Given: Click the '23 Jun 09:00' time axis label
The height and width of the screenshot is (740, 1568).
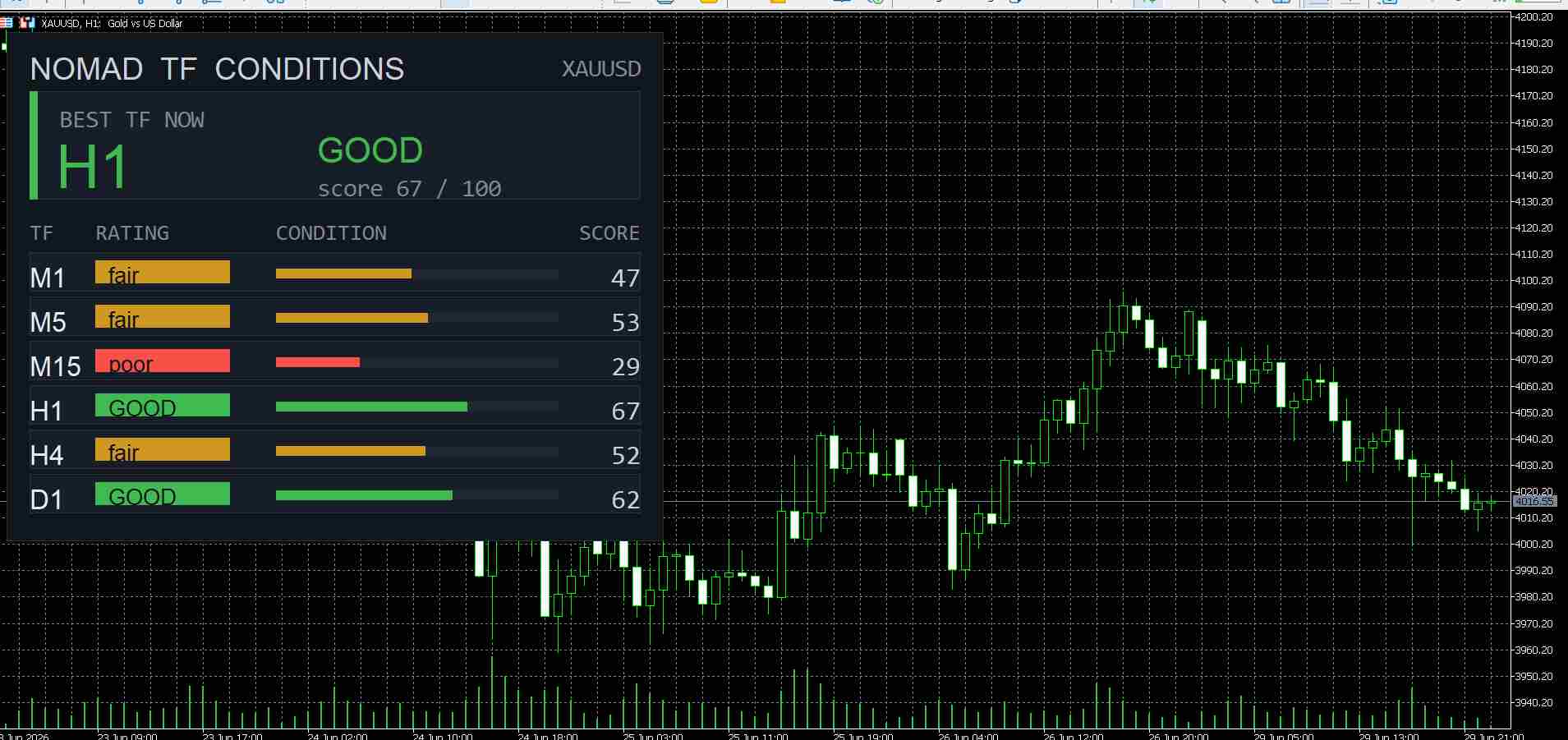Looking at the screenshot, I should pyautogui.click(x=127, y=736).
